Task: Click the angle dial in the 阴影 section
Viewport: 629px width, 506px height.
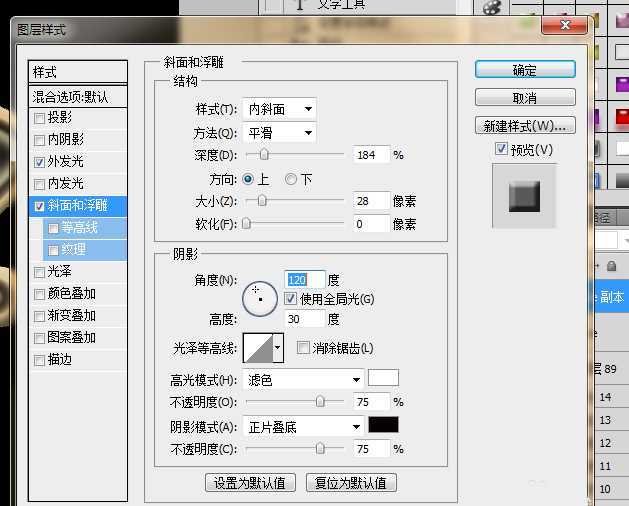Action: (261, 294)
